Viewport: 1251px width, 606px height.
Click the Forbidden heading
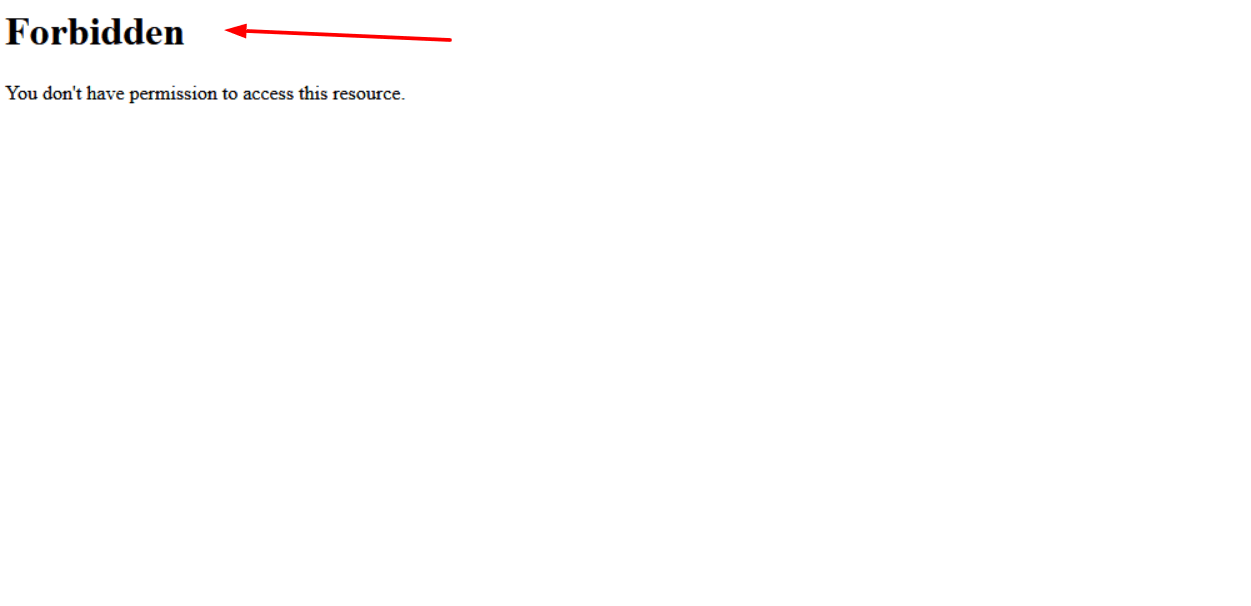95,32
